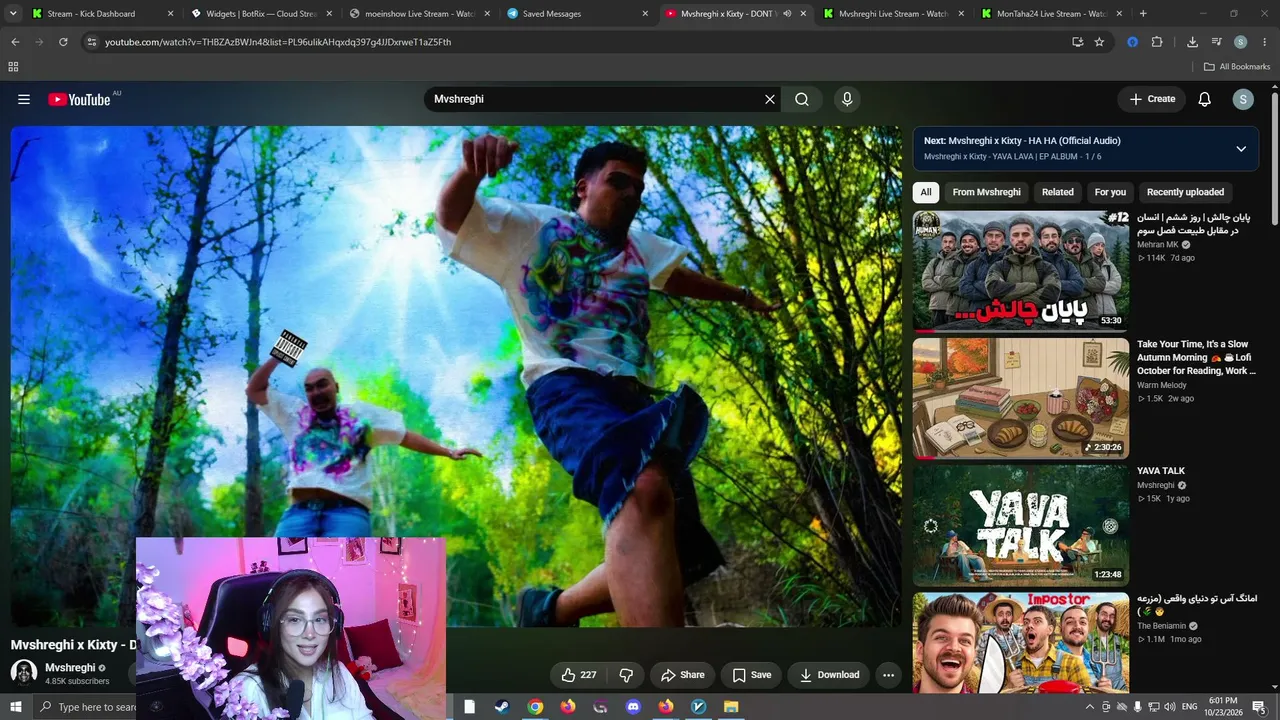Open the tab search dropdown arrow

coord(14,14)
